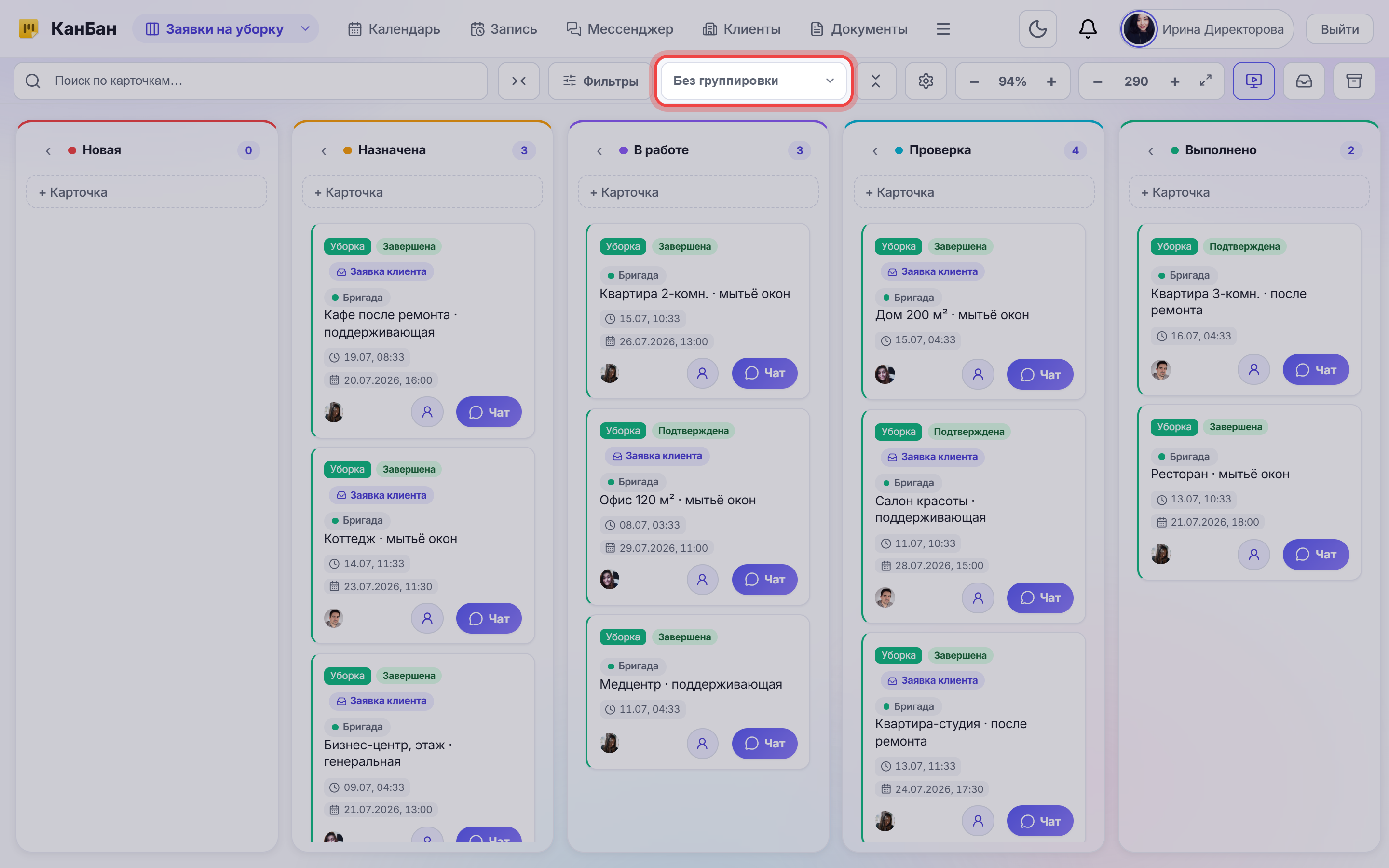1389x868 pixels.
Task: Toggle the presentation screen mode icon
Action: pyautogui.click(x=1253, y=81)
